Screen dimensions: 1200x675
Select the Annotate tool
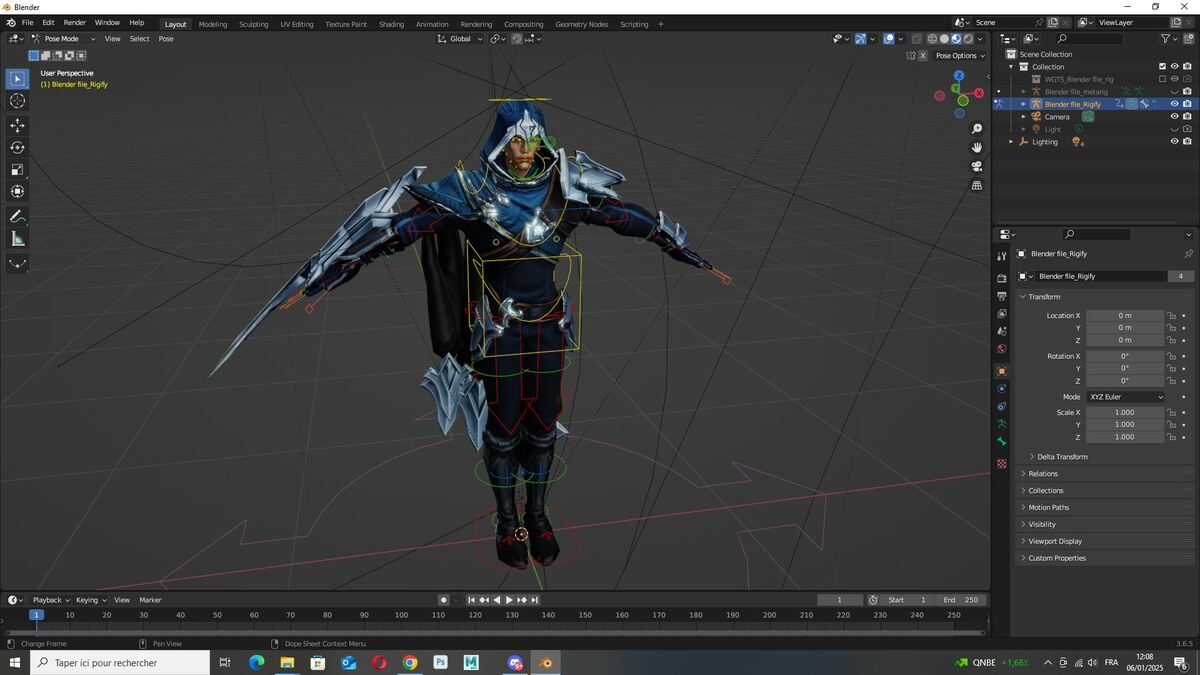[x=17, y=217]
